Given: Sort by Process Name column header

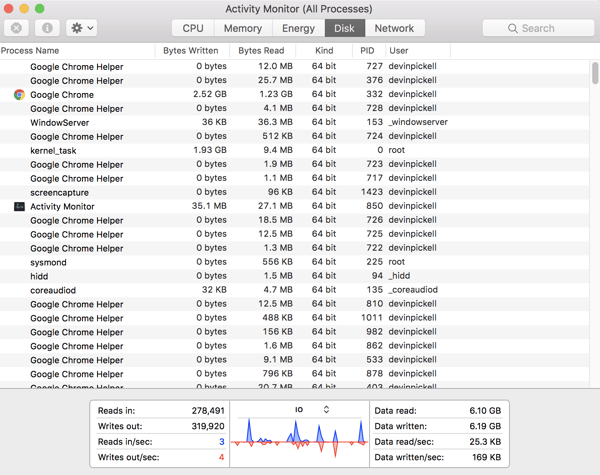Looking at the screenshot, I should coord(77,51).
